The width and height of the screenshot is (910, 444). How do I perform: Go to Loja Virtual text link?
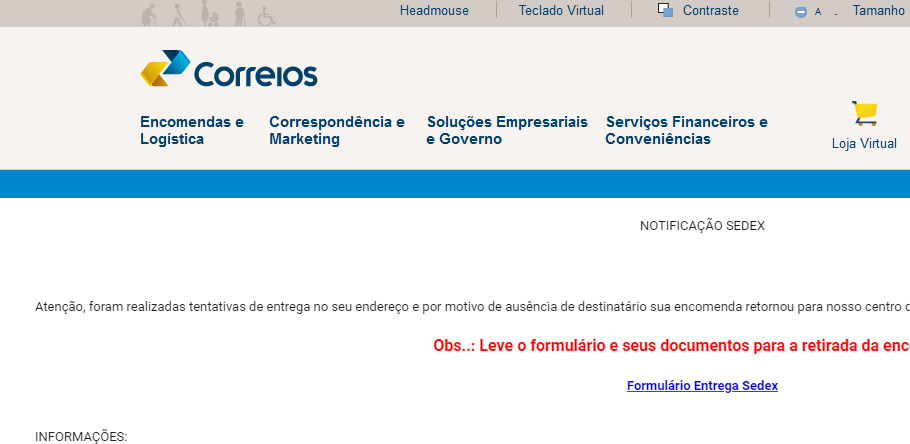[864, 143]
